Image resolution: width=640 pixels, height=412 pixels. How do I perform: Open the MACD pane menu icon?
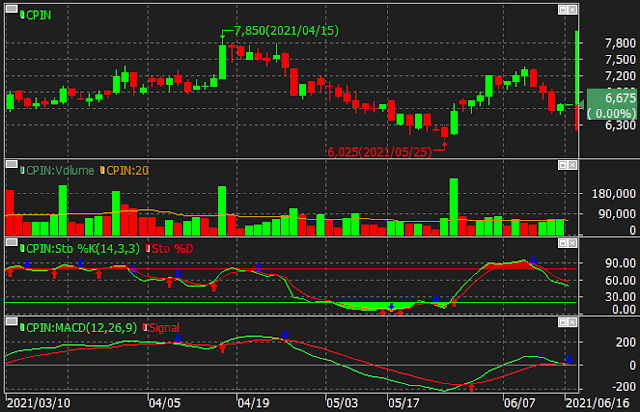click(x=12, y=321)
